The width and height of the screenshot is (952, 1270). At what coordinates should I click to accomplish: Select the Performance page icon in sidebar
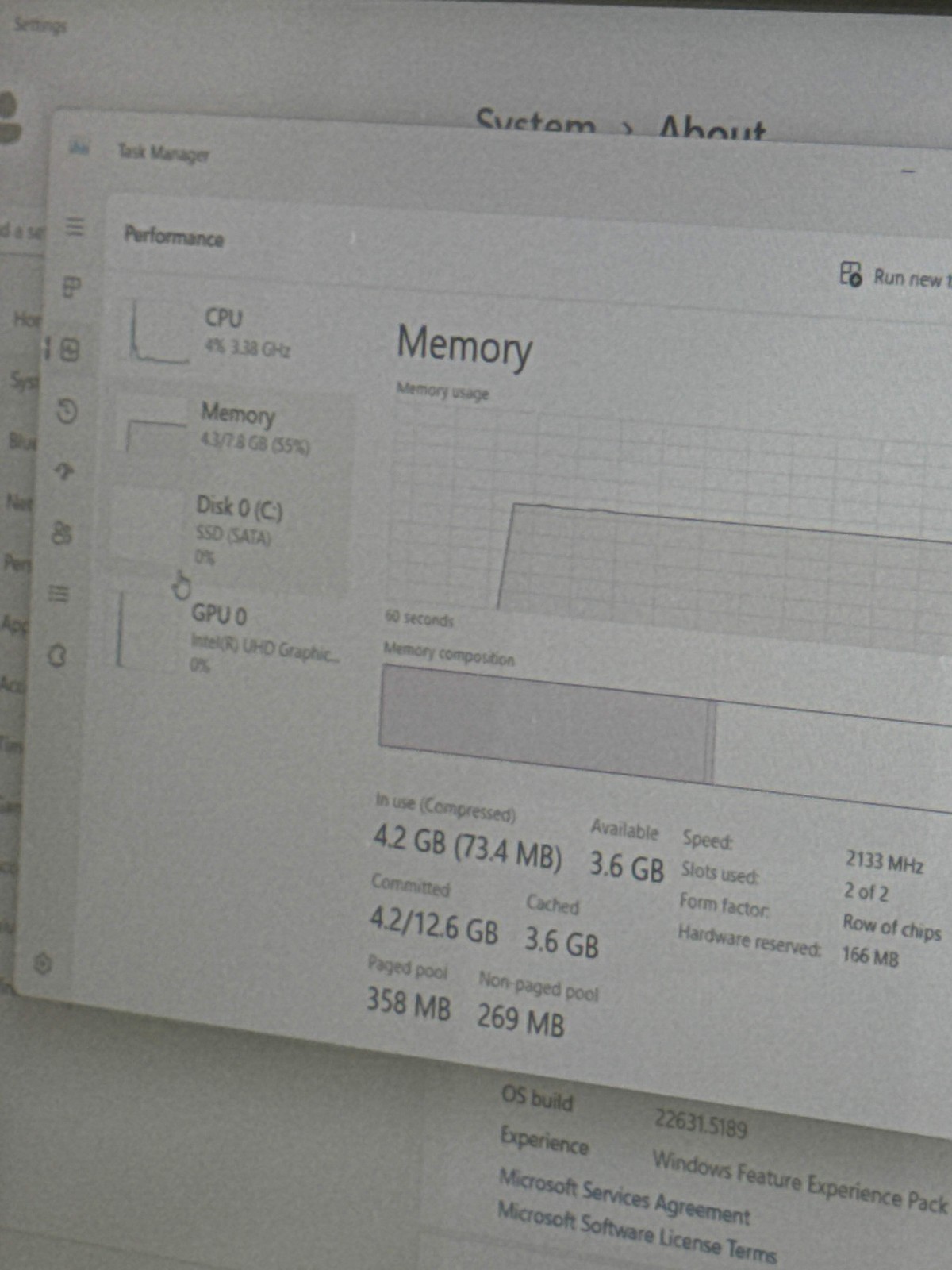point(70,349)
